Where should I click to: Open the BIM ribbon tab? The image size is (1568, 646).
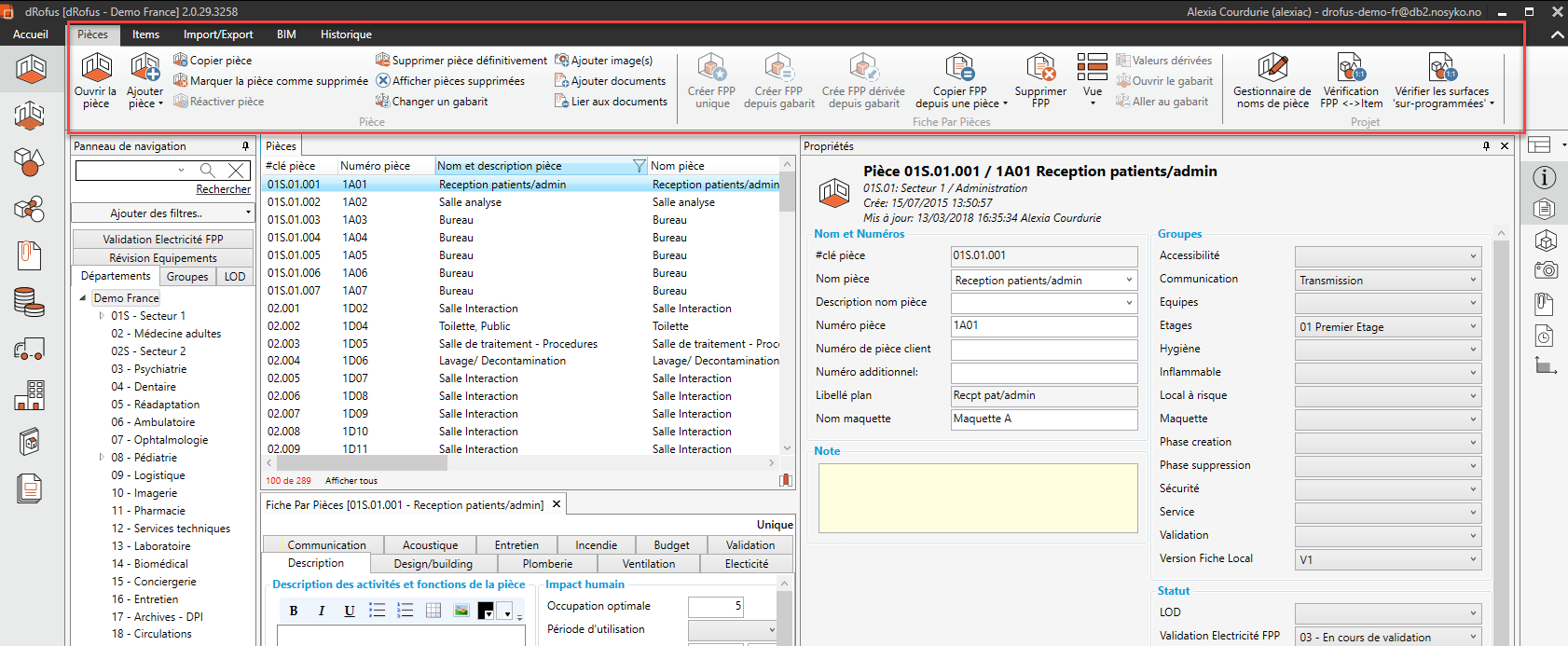tap(286, 34)
